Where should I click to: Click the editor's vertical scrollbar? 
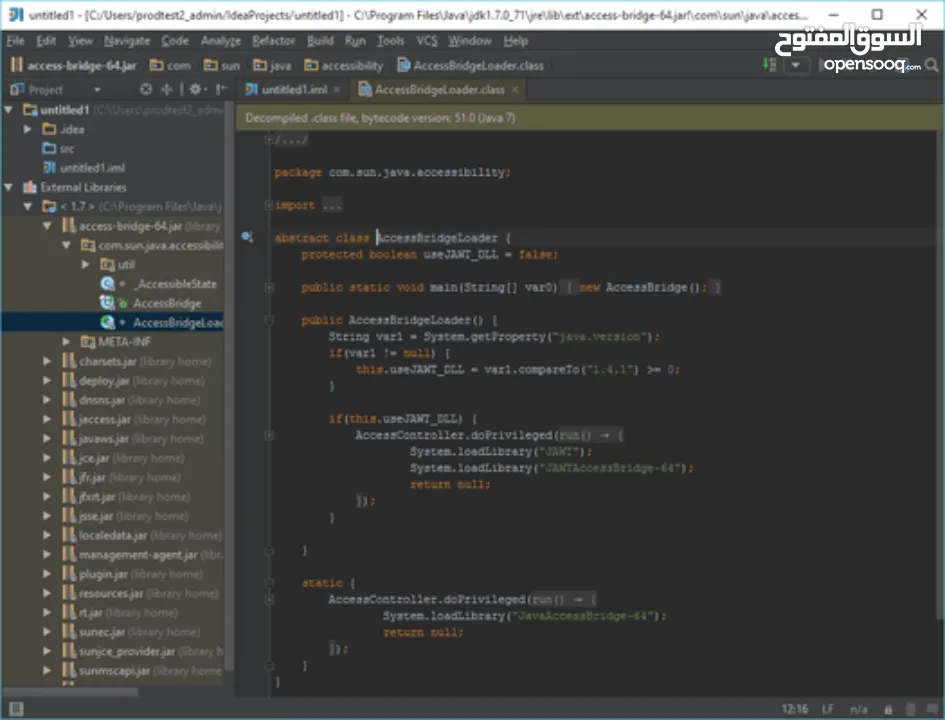click(938, 400)
